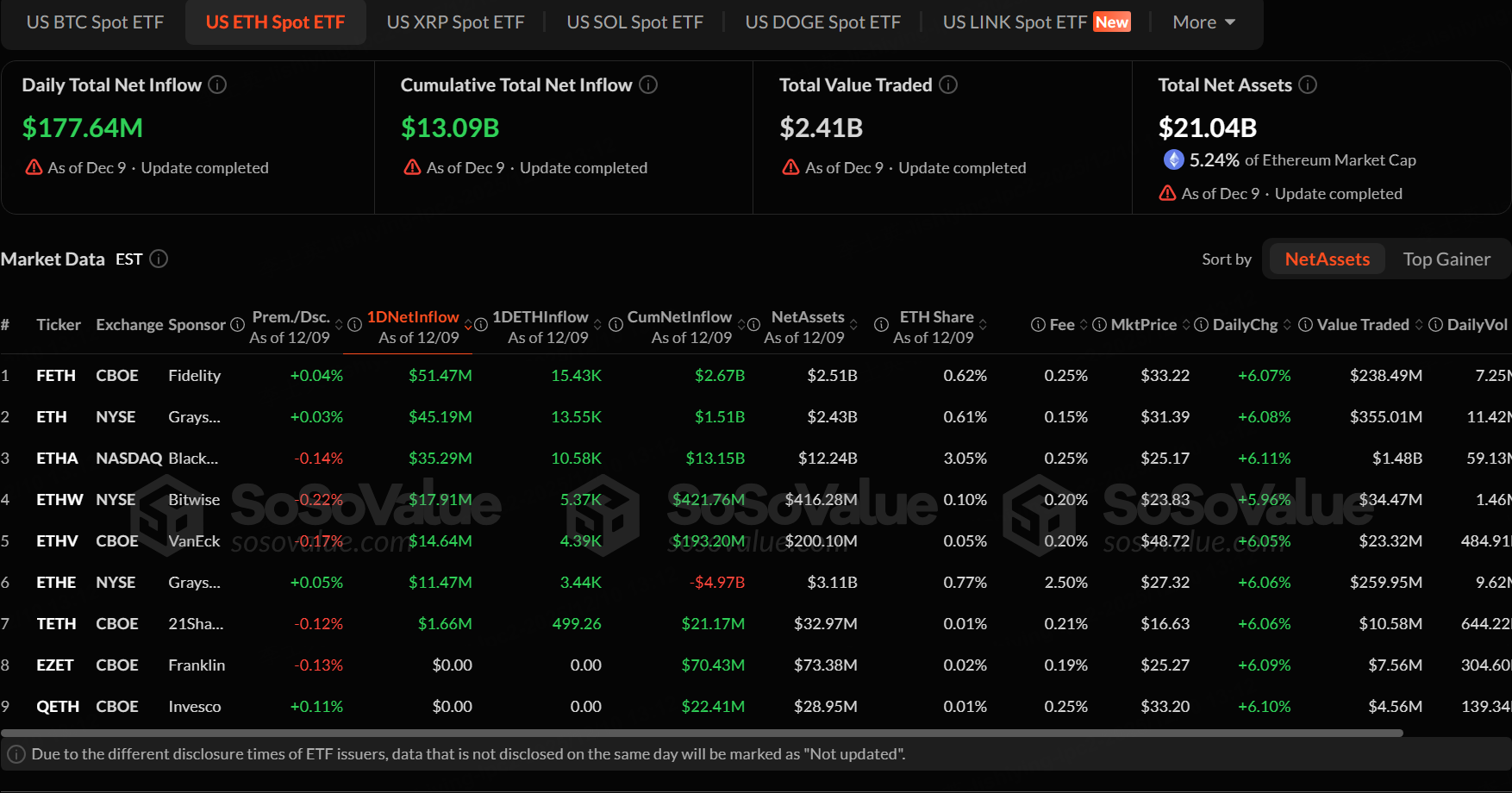Open the ETHV ticker row
Screen dimensions: 1512x793
click(57, 541)
